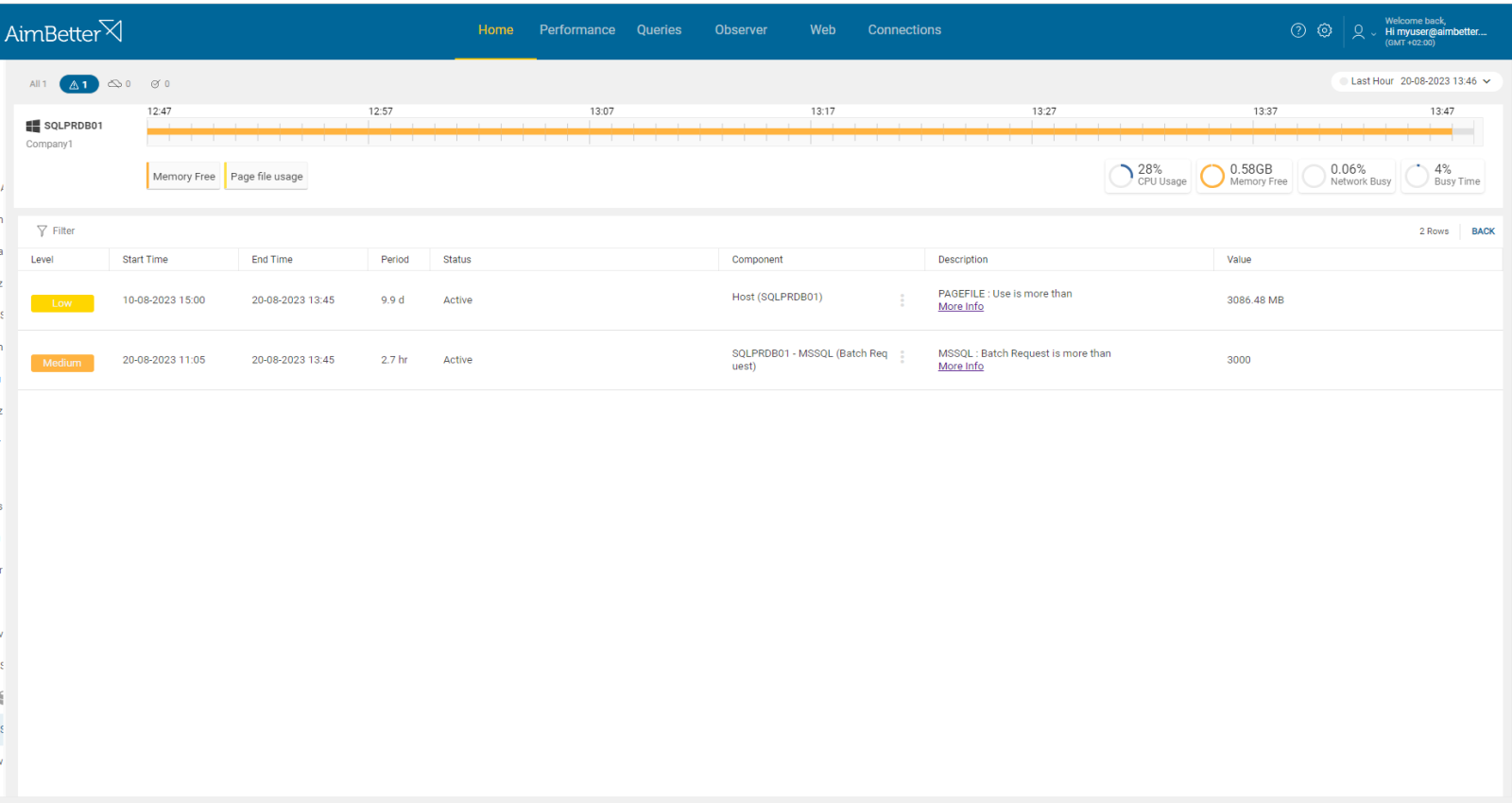Screen dimensions: 1512x803
Task: Sort by the Description column header
Action: (x=963, y=260)
